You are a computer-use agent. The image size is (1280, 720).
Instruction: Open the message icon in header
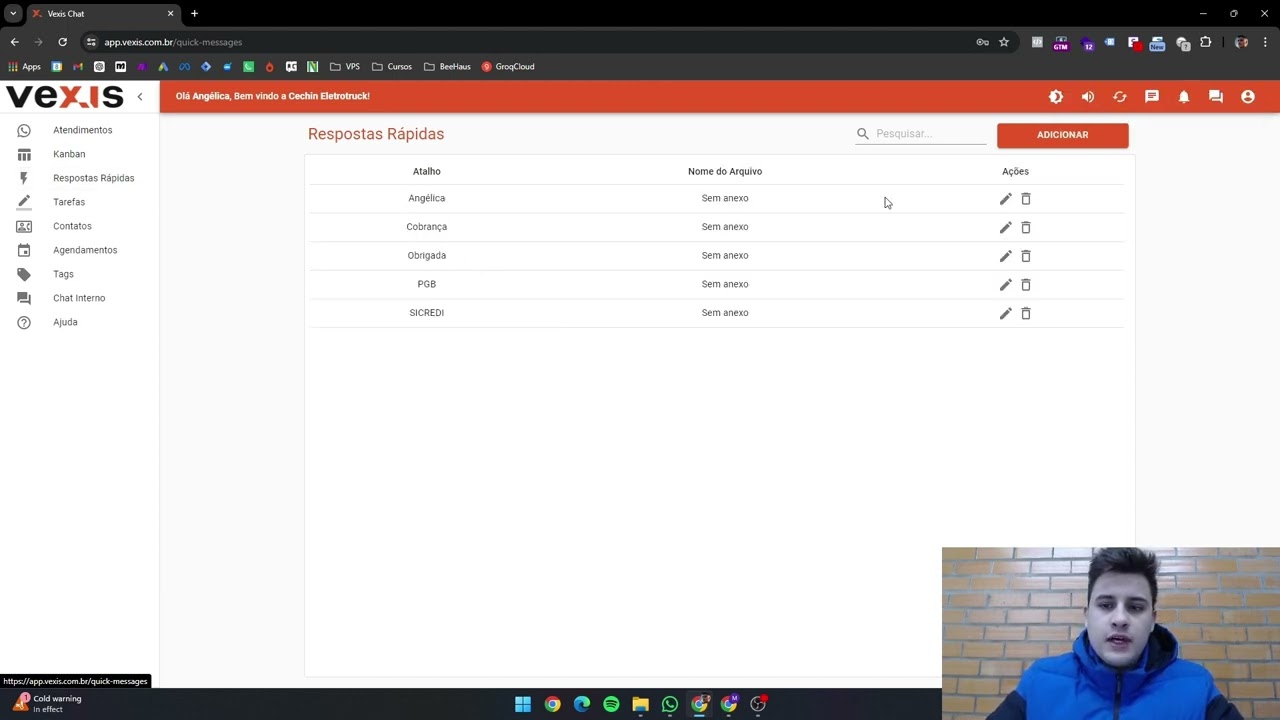(x=1152, y=97)
